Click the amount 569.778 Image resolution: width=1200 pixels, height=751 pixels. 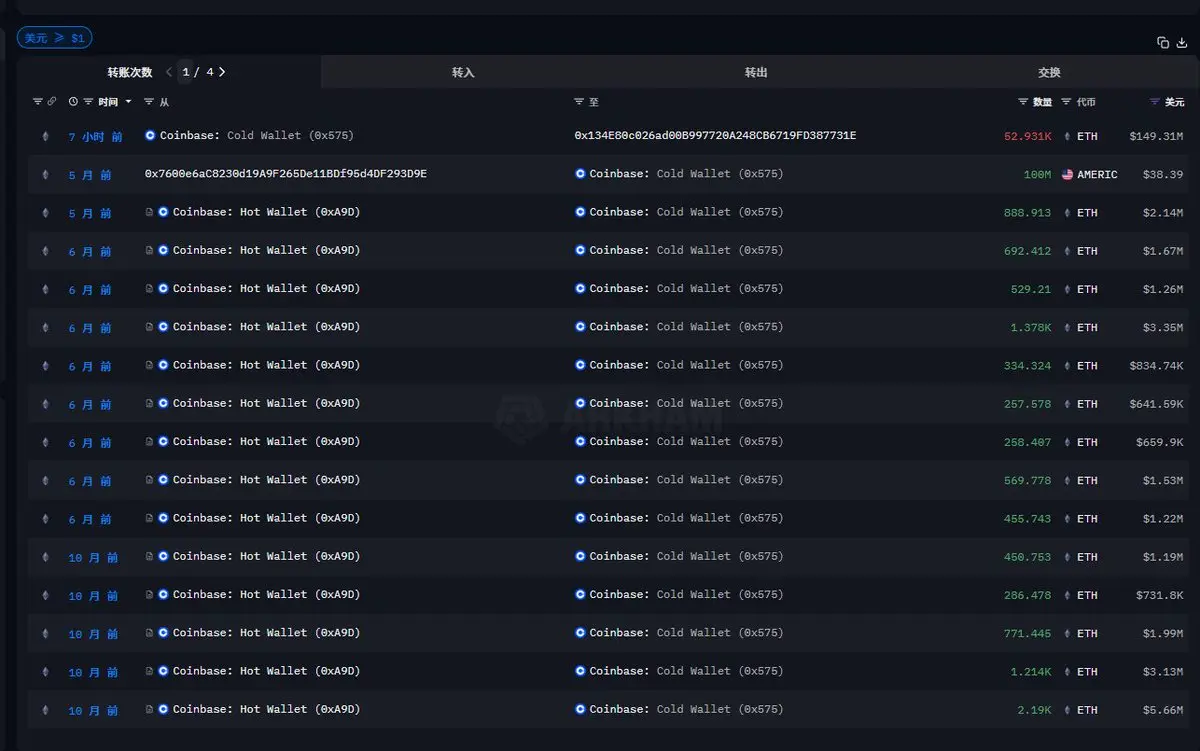pyautogui.click(x=1028, y=480)
